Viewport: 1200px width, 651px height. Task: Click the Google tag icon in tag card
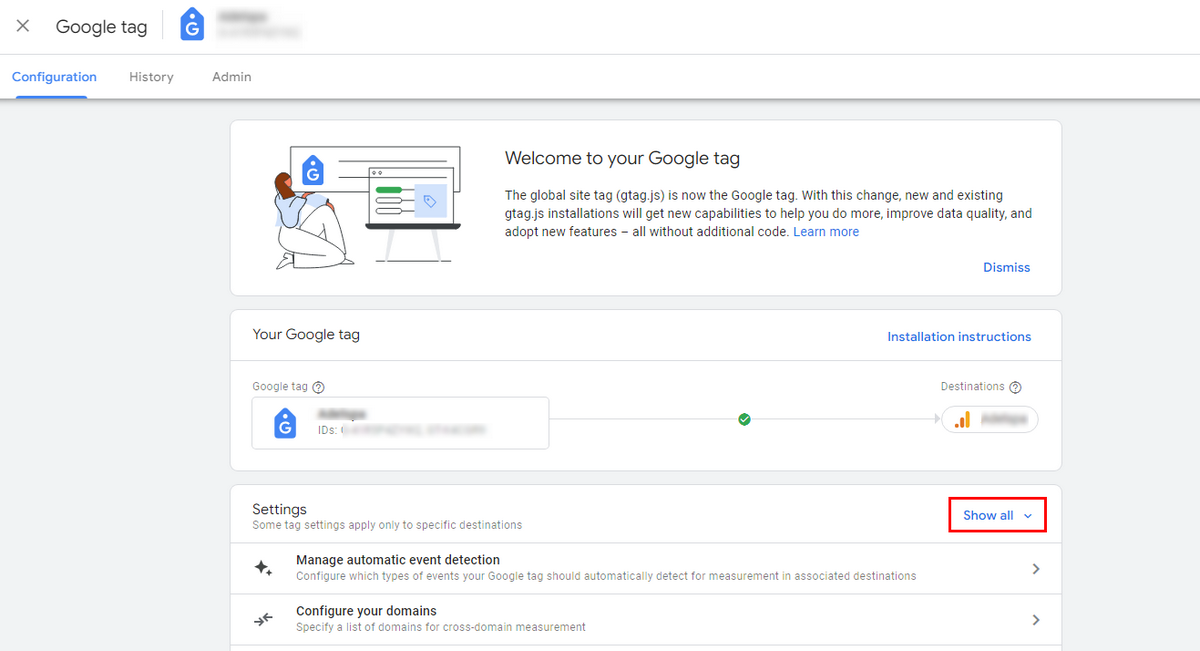tap(285, 423)
